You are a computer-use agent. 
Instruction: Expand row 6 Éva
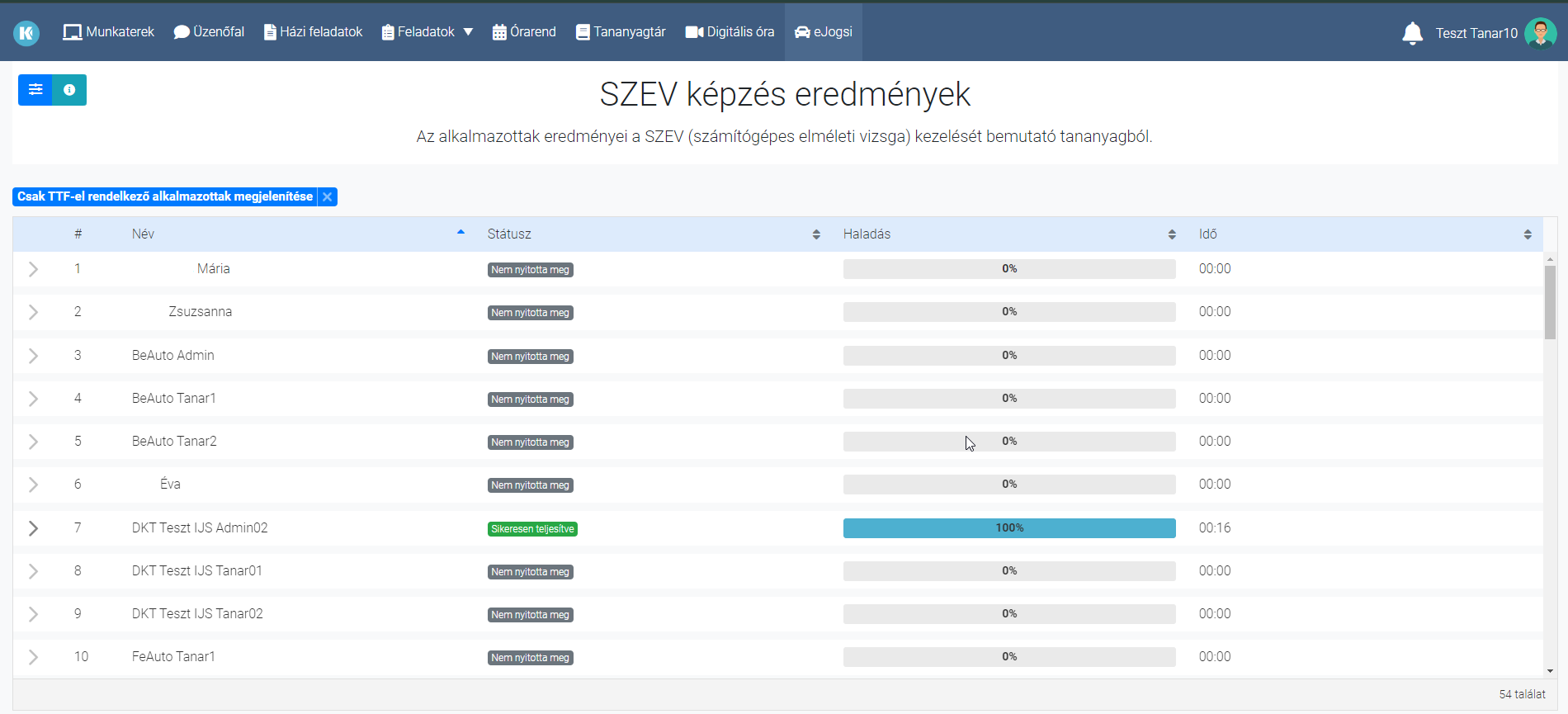coord(33,485)
